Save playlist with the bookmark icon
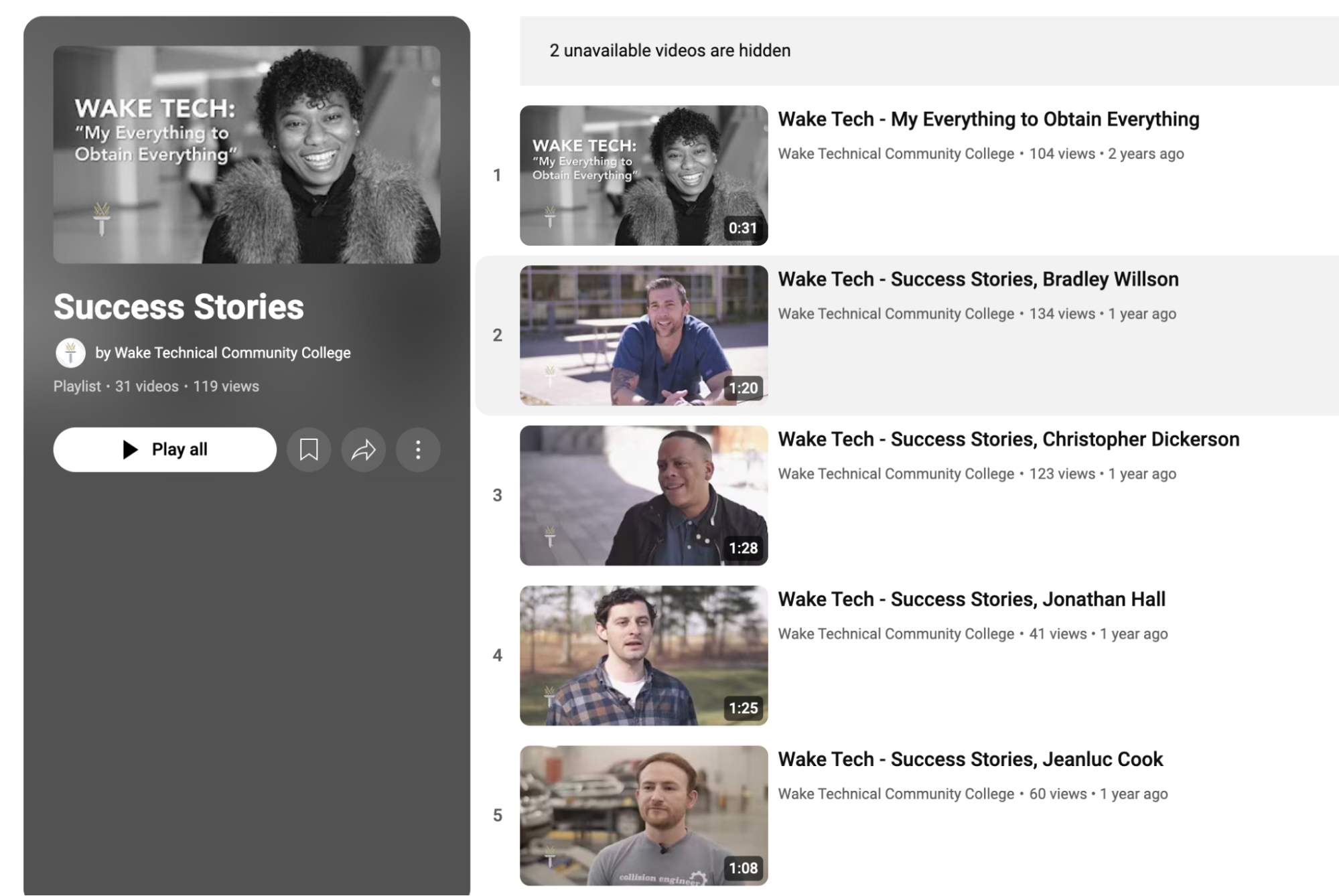Viewport: 1339px width, 896px height. click(309, 449)
